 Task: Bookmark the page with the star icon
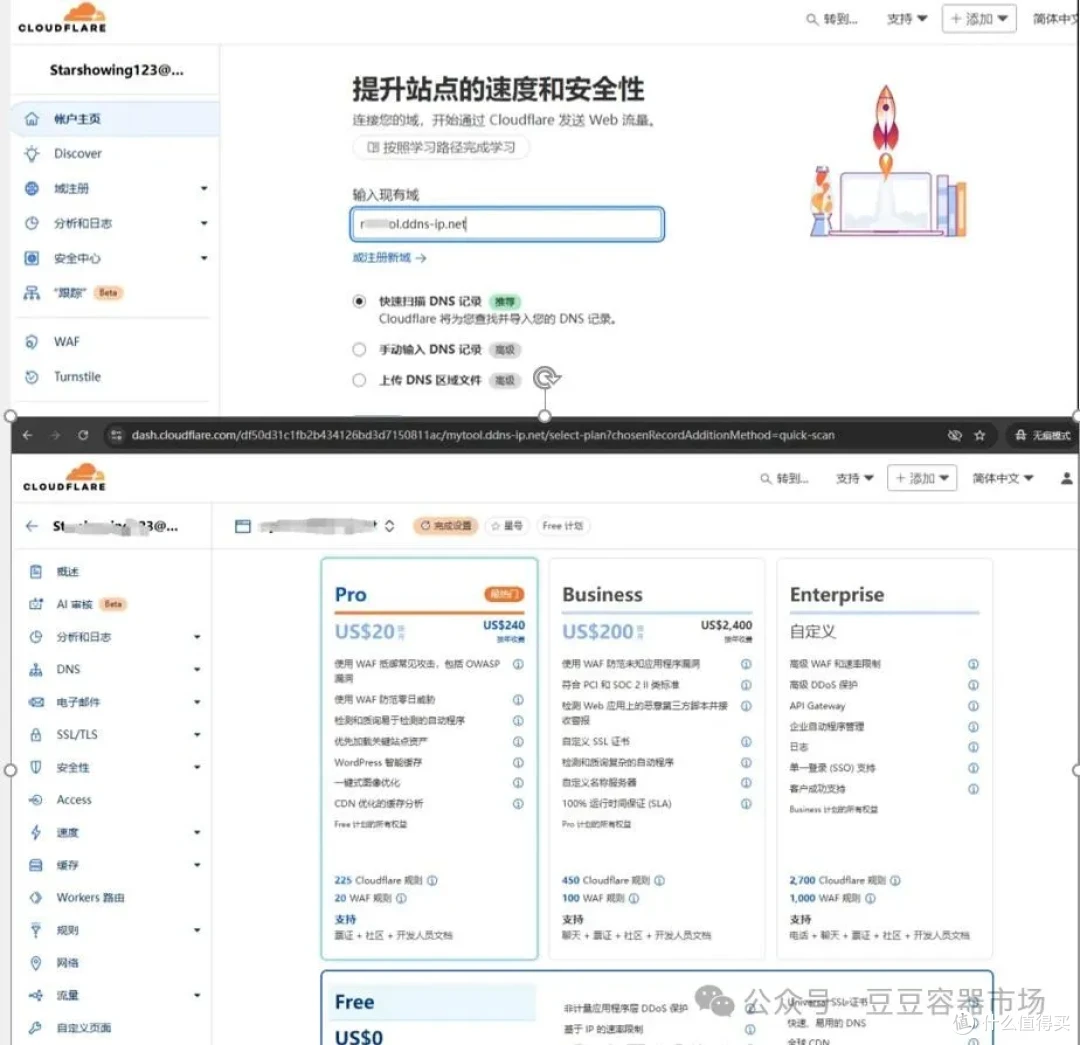979,435
